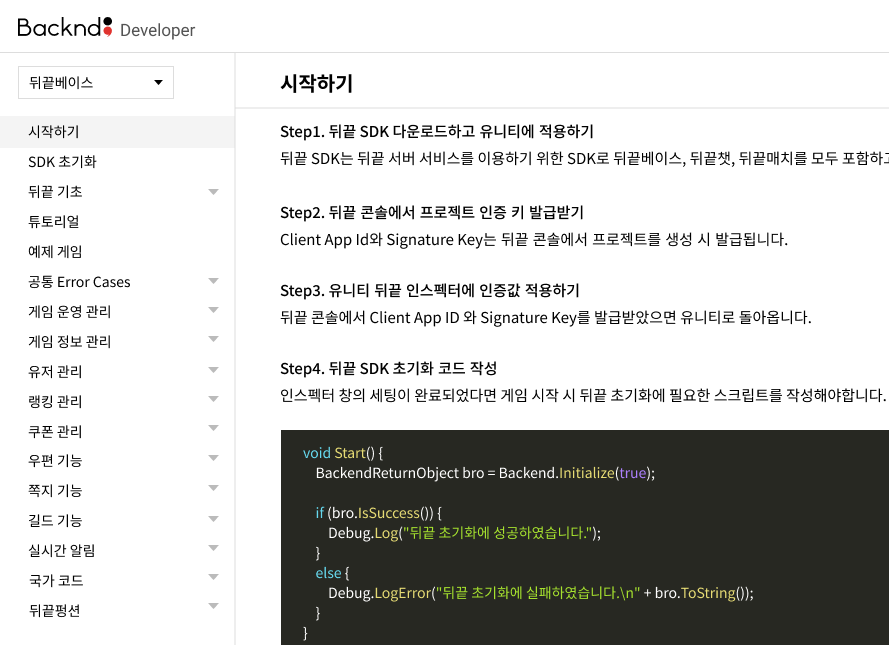Viewport: 889px width, 645px height.
Task: Open the 예제 게임 page
Action: (x=55, y=252)
